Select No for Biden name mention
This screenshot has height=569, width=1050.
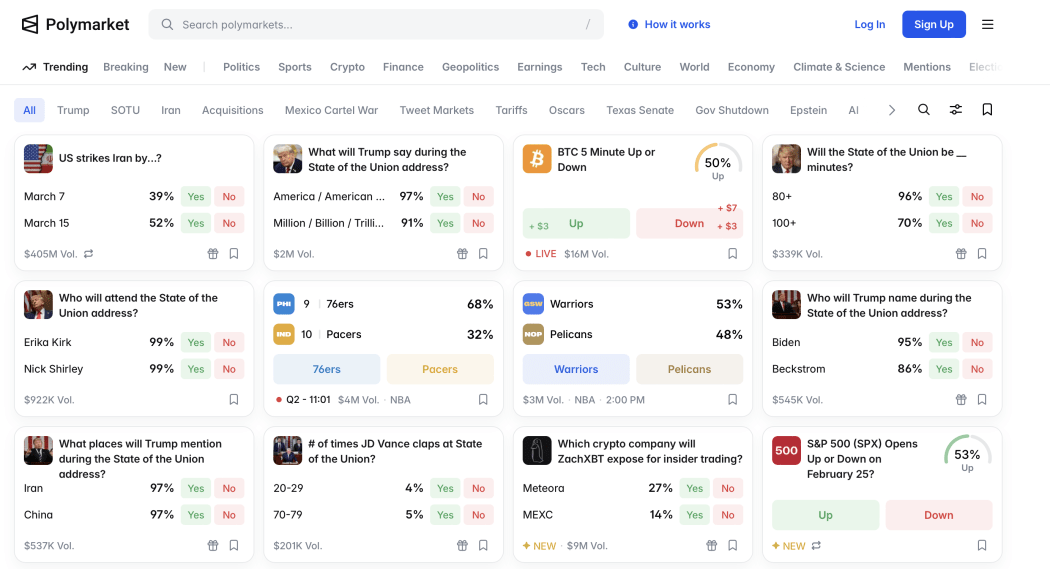976,342
